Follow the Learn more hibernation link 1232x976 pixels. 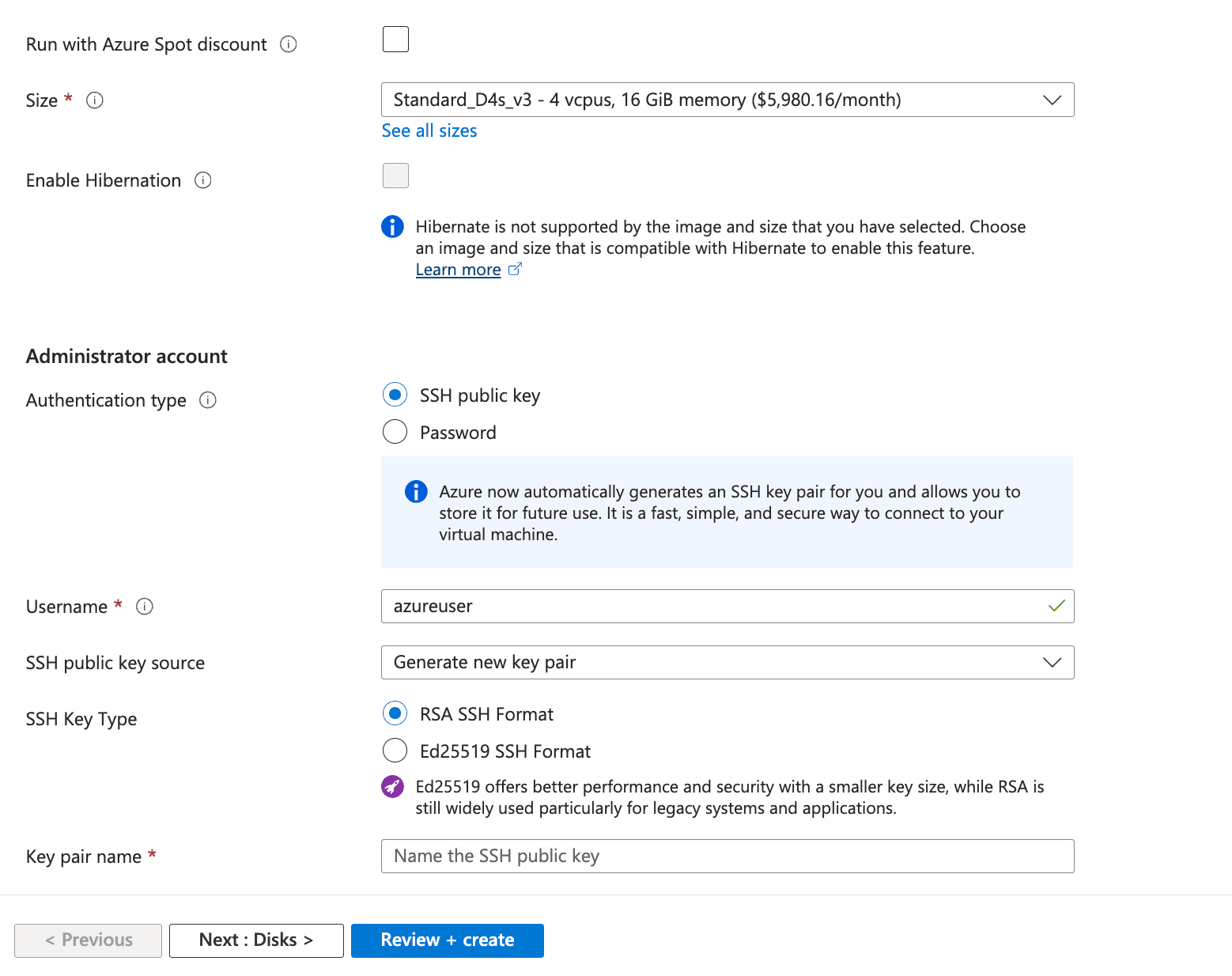click(458, 270)
